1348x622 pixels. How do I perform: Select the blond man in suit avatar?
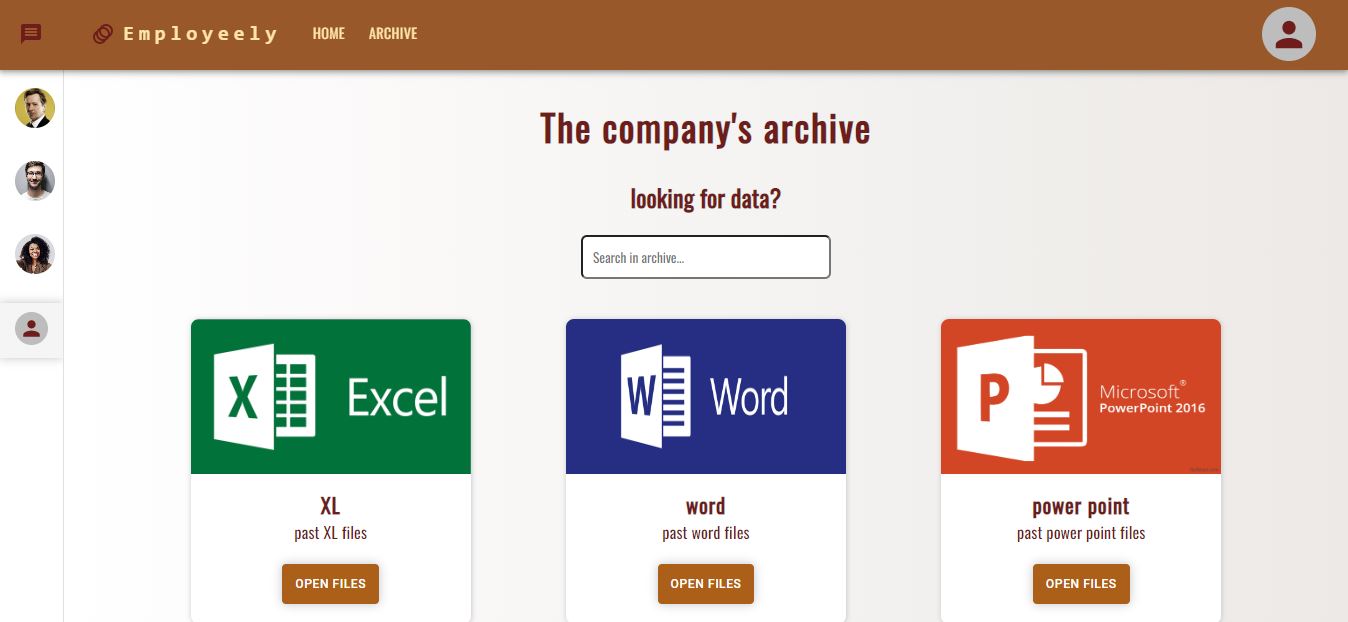pyautogui.click(x=35, y=108)
